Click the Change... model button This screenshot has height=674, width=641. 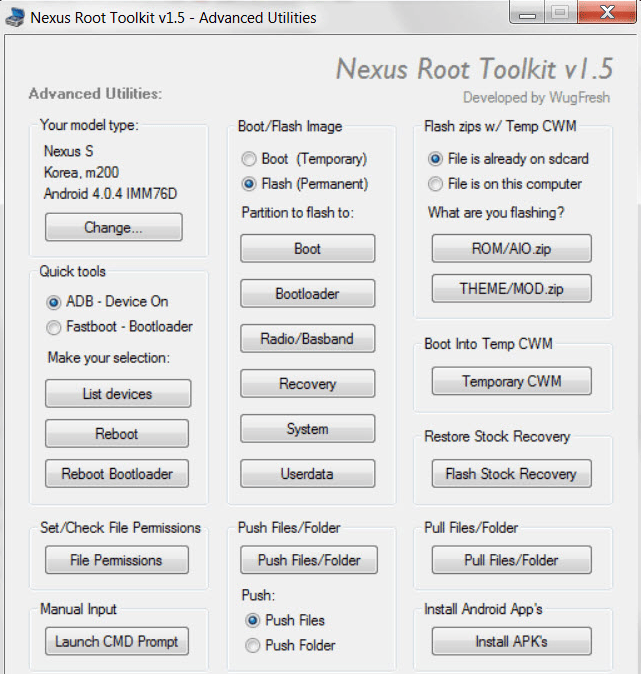(x=113, y=227)
